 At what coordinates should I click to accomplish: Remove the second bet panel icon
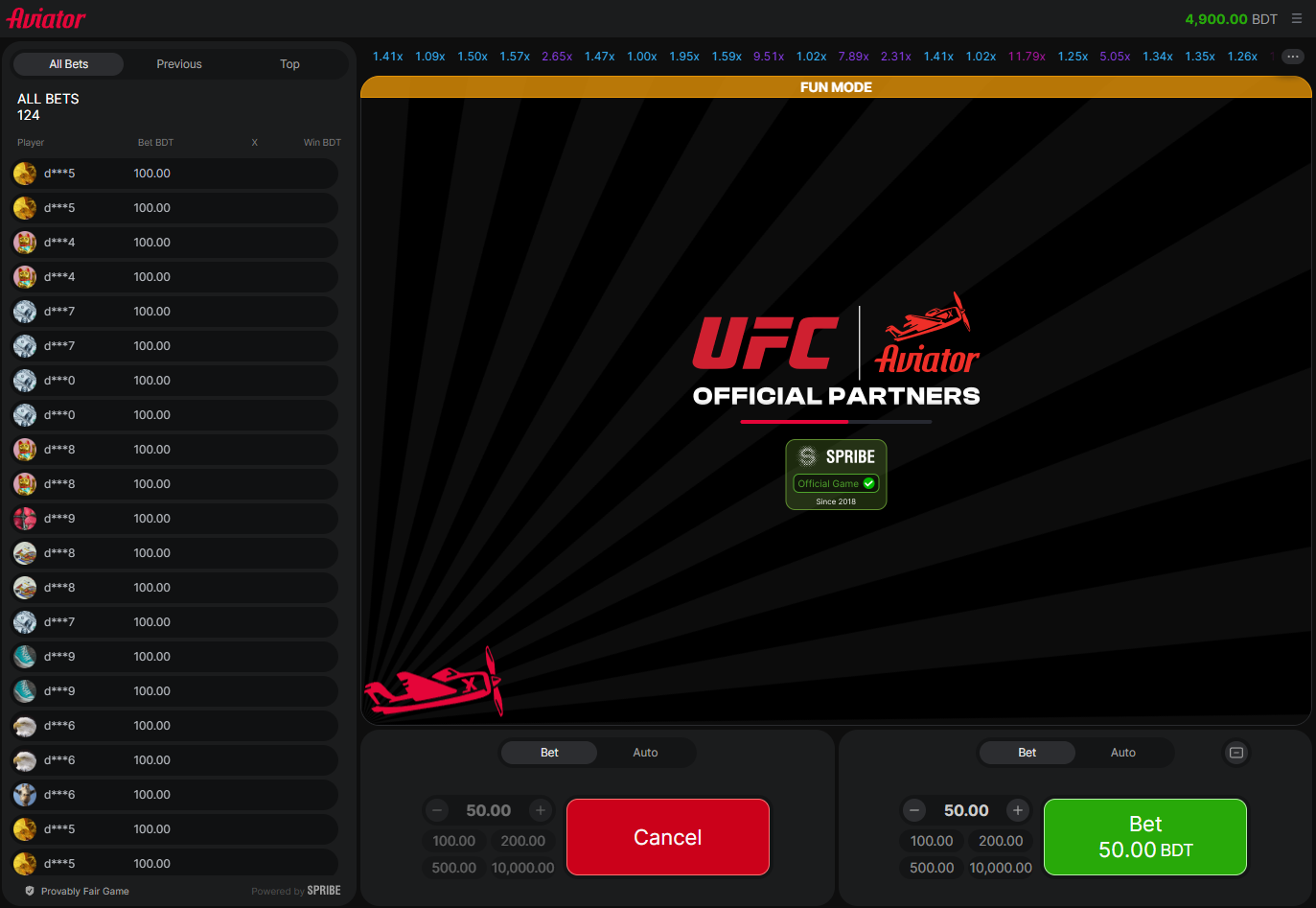click(x=1236, y=753)
